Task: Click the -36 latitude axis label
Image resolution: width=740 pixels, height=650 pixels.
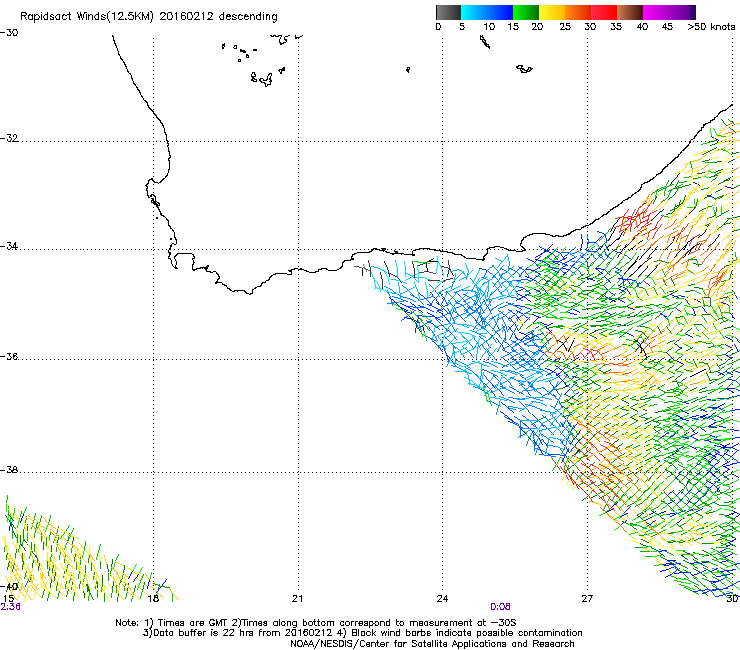Action: pos(9,356)
